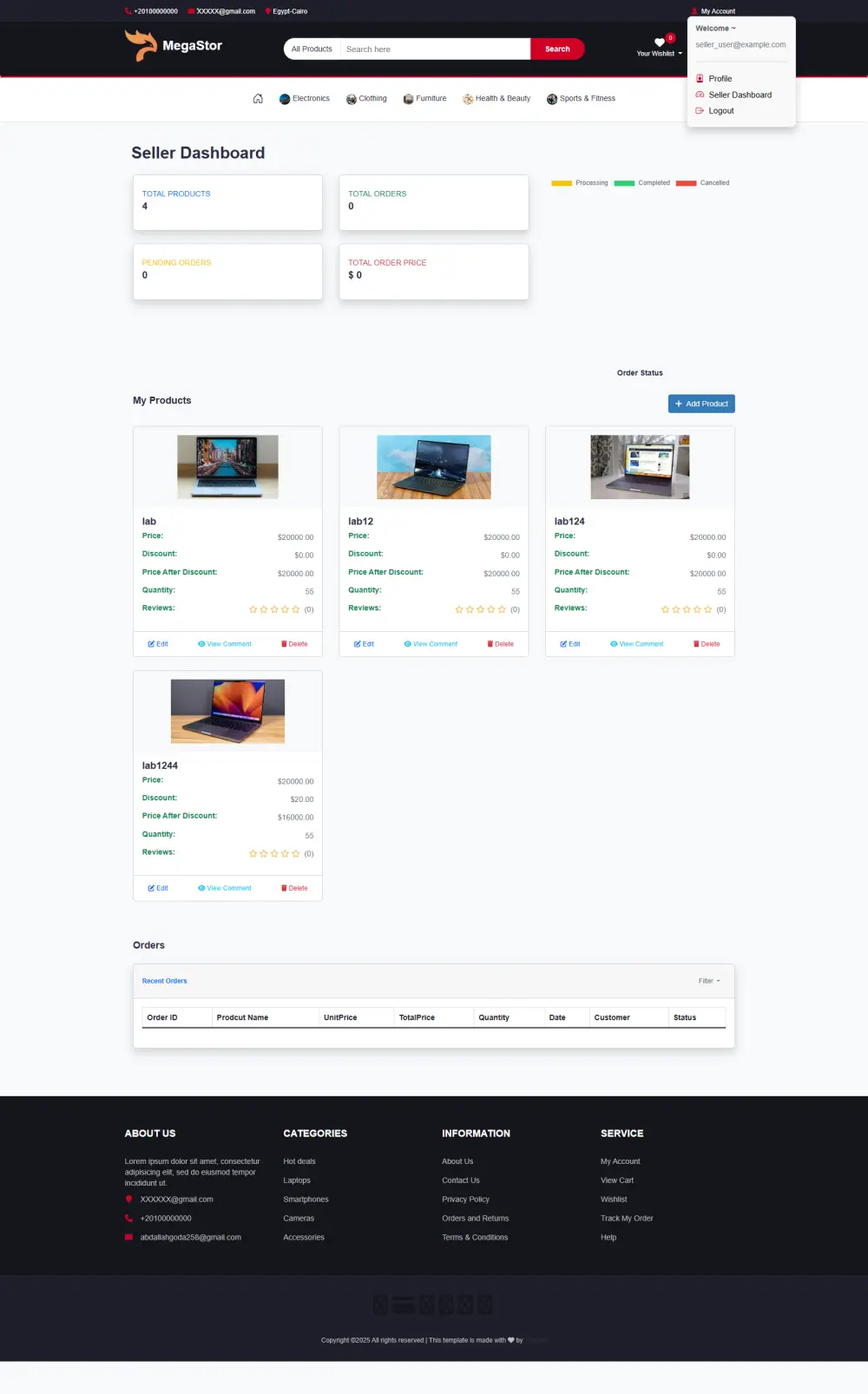Image resolution: width=868 pixels, height=1394 pixels.
Task: Select Profile from account menu
Action: [720, 78]
